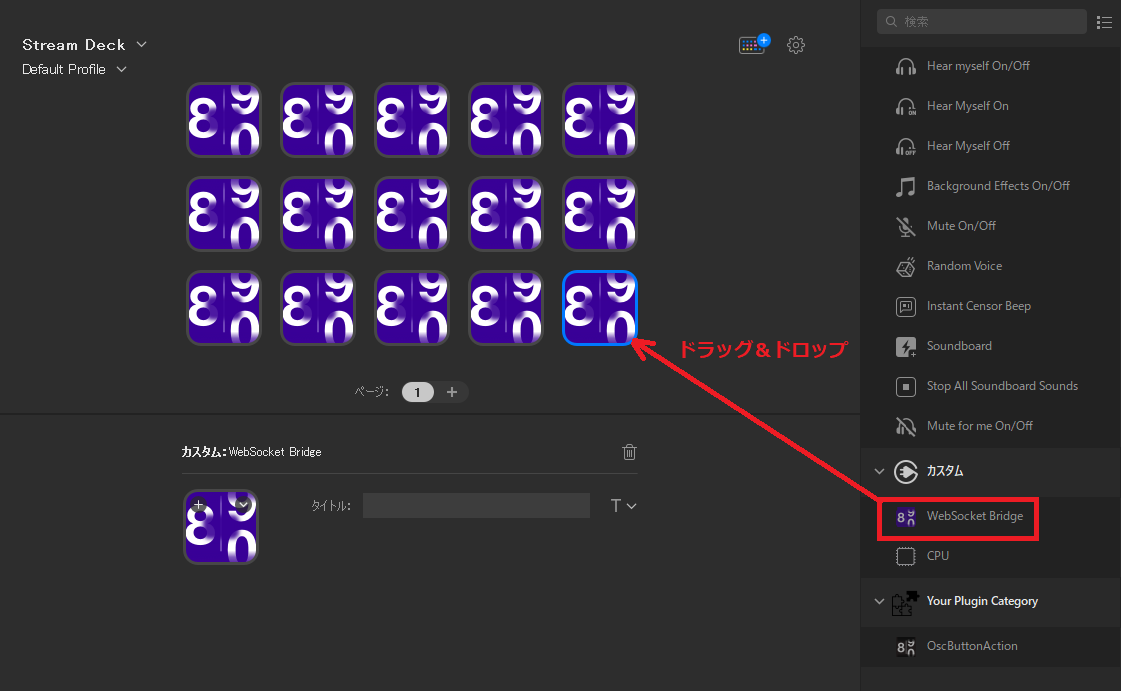Select the Instant Censor Beep icon

pos(906,307)
